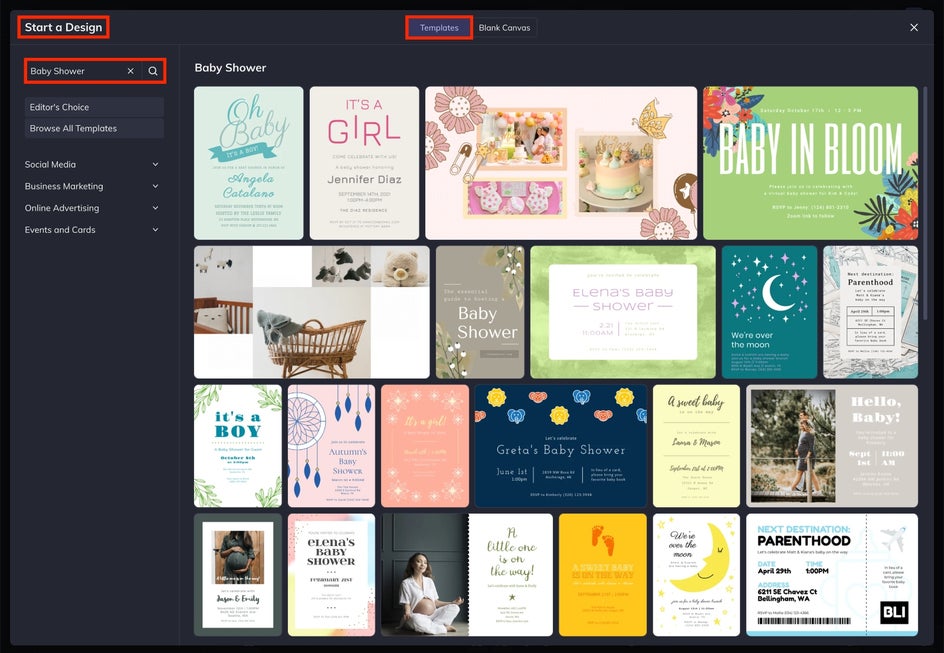The width and height of the screenshot is (944, 653).
Task: Choose the Hello, Baby! couple photo template
Action: [832, 446]
